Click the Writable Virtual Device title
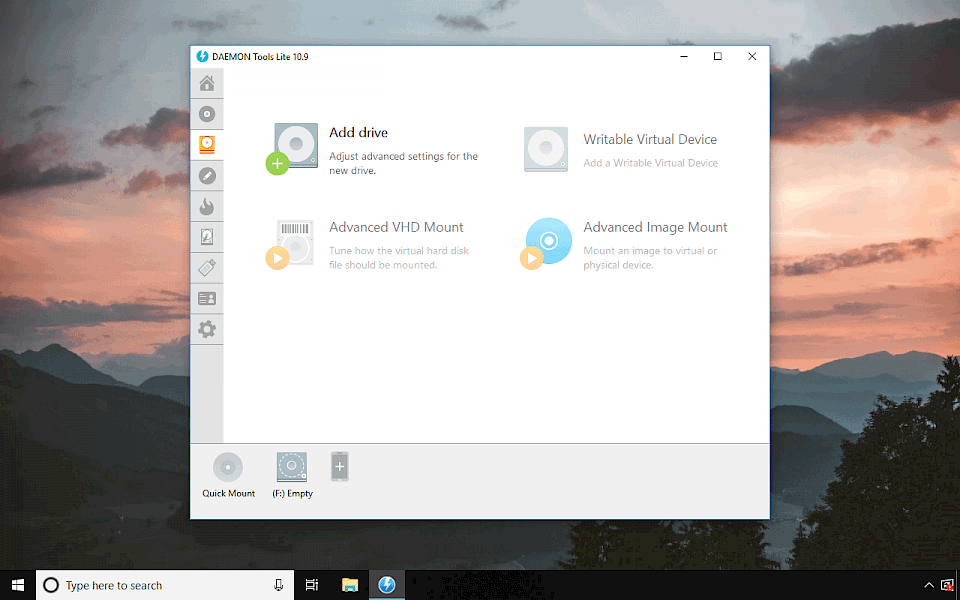 tap(650, 139)
